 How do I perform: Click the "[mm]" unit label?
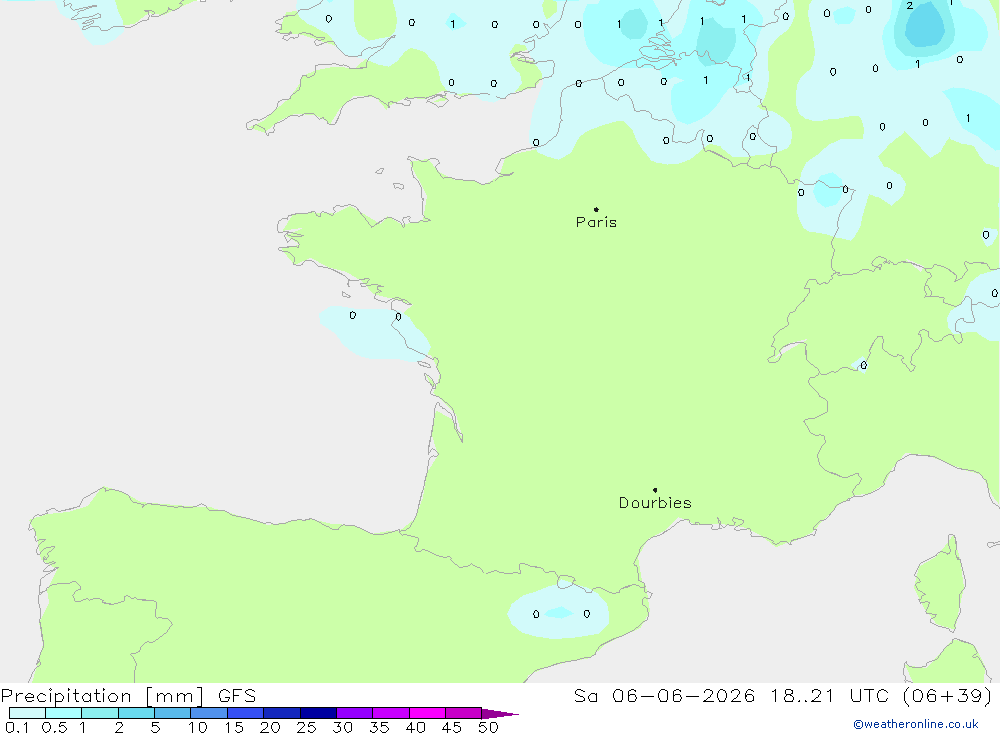(175, 696)
